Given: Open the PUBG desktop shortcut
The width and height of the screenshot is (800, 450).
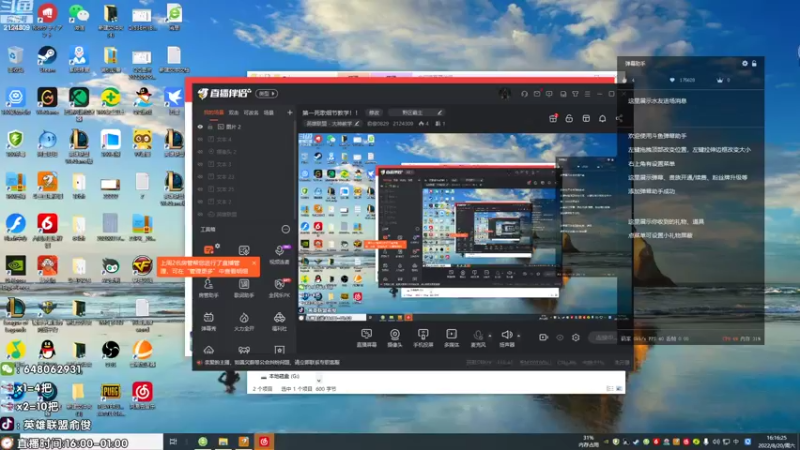Looking at the screenshot, I should coord(110,397).
